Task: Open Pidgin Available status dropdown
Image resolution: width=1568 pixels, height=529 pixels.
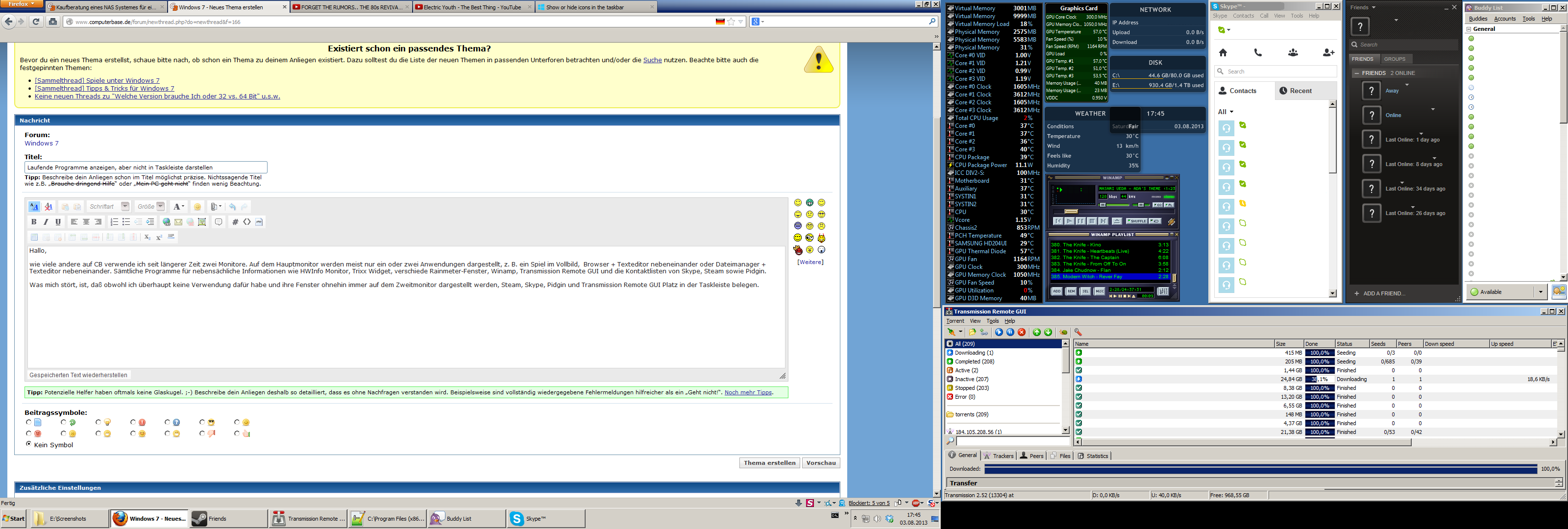Action: [1540, 291]
